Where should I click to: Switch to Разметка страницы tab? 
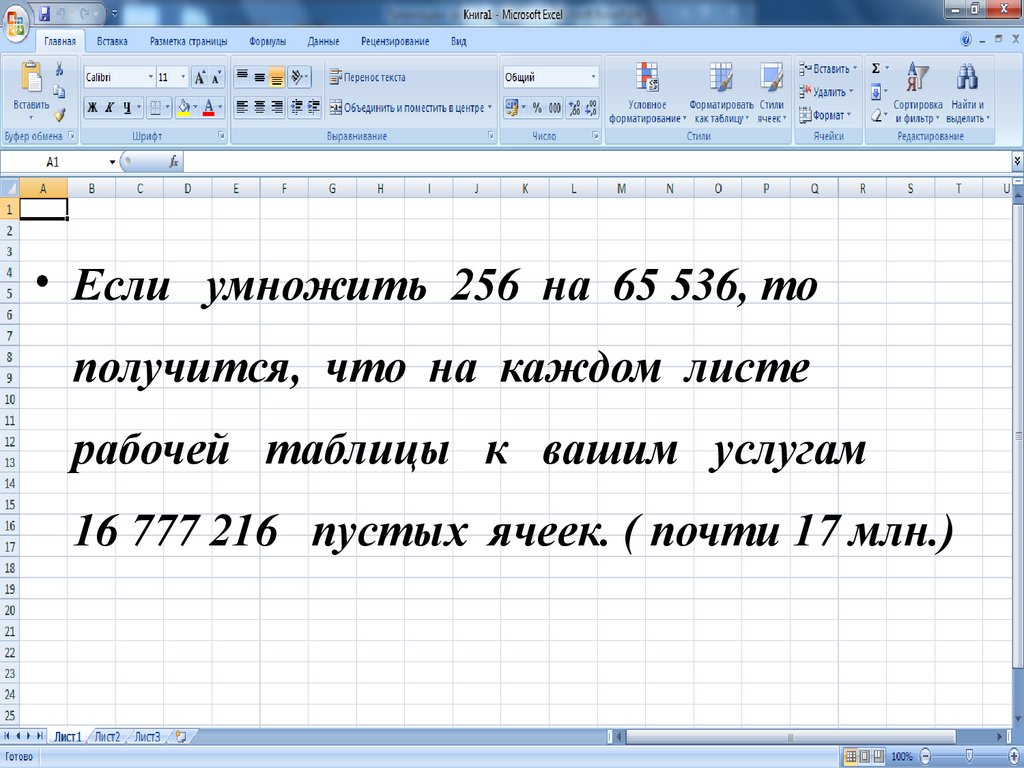point(188,41)
